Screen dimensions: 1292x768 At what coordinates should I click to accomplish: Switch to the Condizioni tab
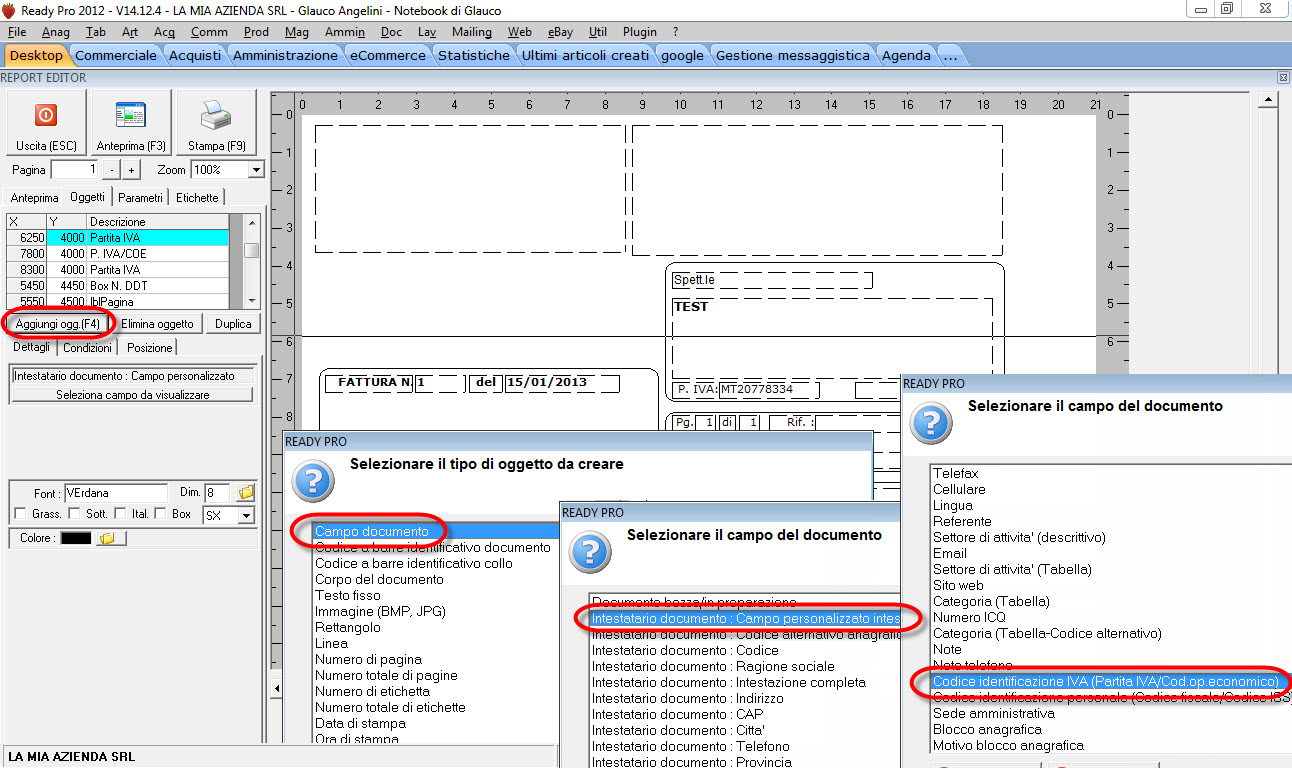87,348
